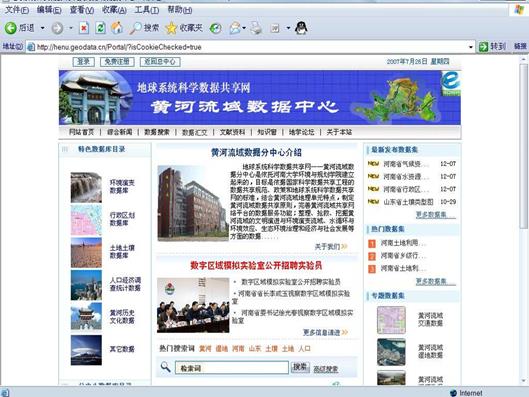Click the 人口 hot search keyword

pyautogui.click(x=304, y=348)
